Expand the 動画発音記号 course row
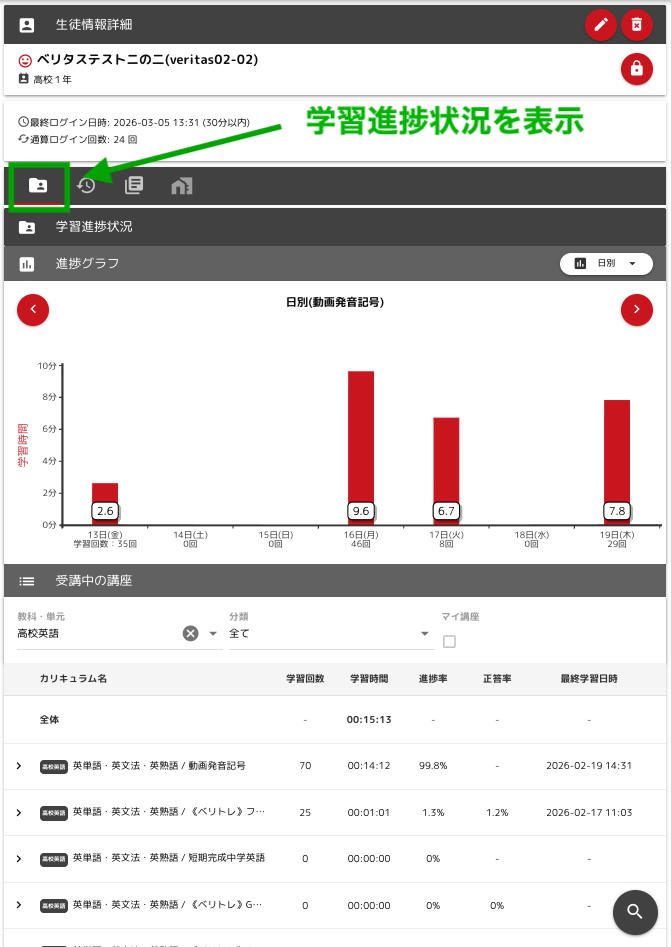The height and width of the screenshot is (947, 671). 19,766
